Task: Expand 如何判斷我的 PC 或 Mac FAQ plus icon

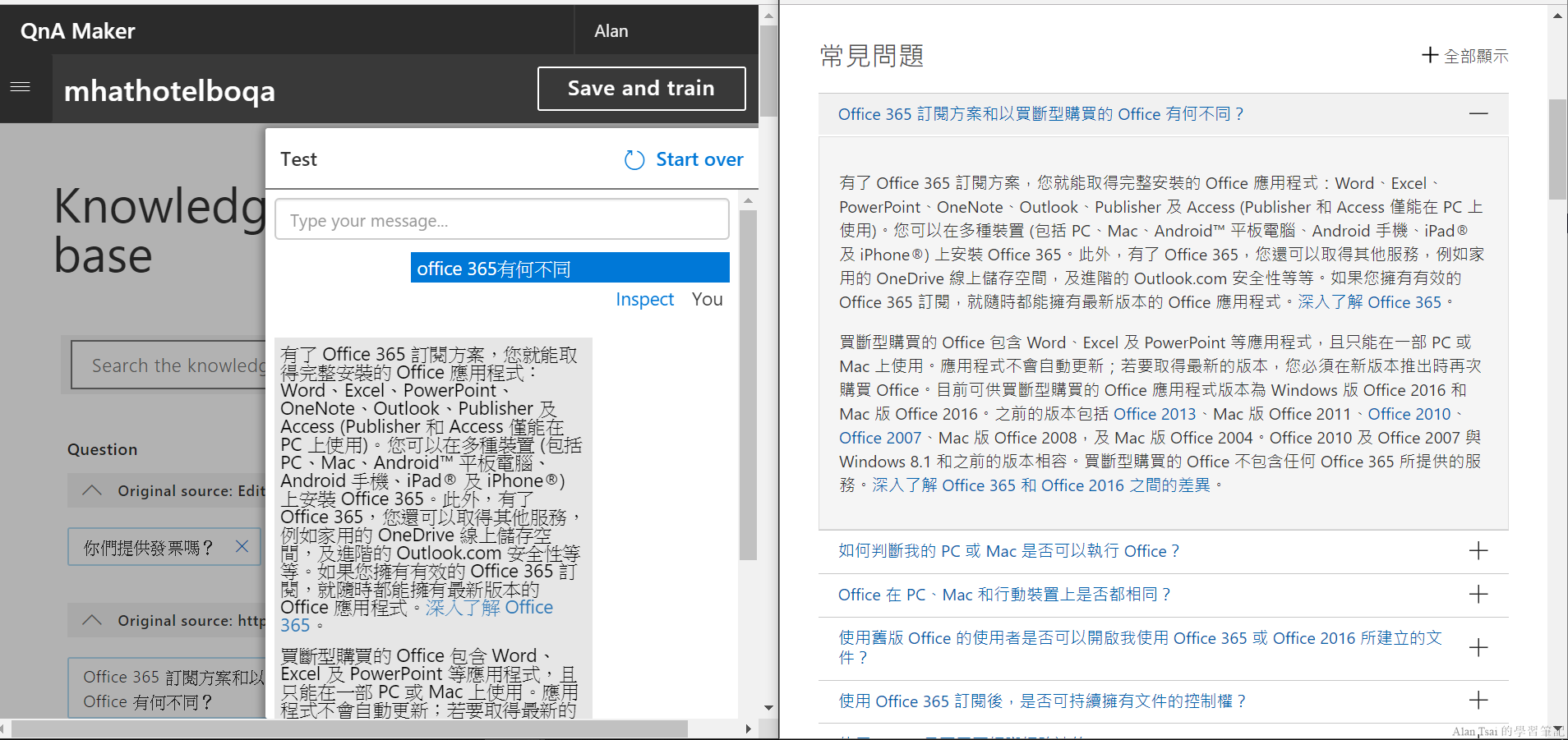Action: point(1478,550)
